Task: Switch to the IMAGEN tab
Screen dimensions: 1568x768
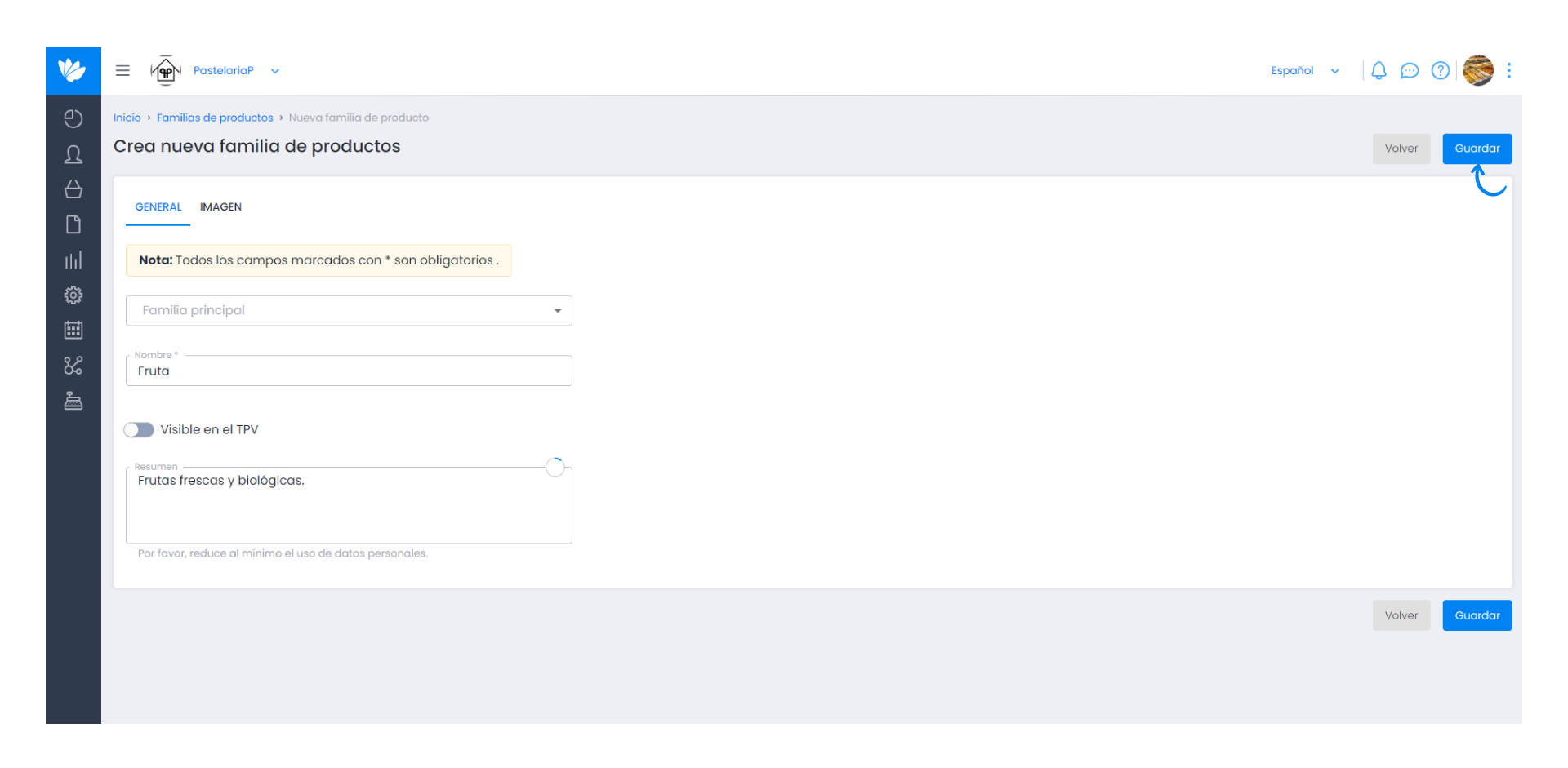Action: pos(220,207)
